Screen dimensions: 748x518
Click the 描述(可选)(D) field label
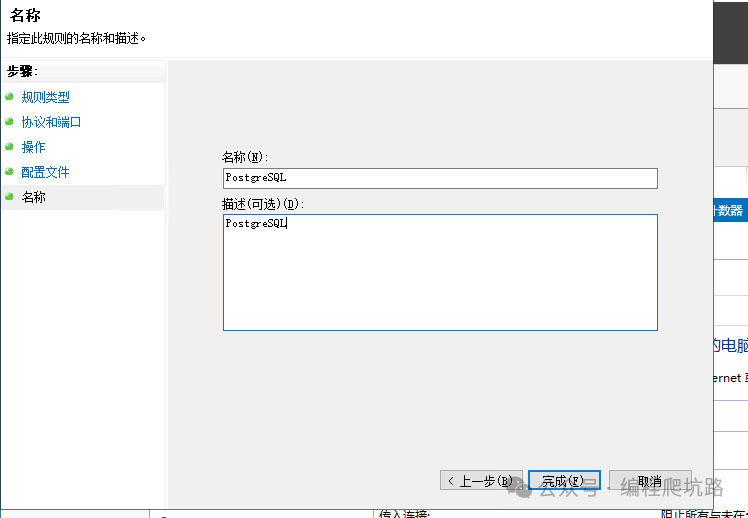pos(263,203)
